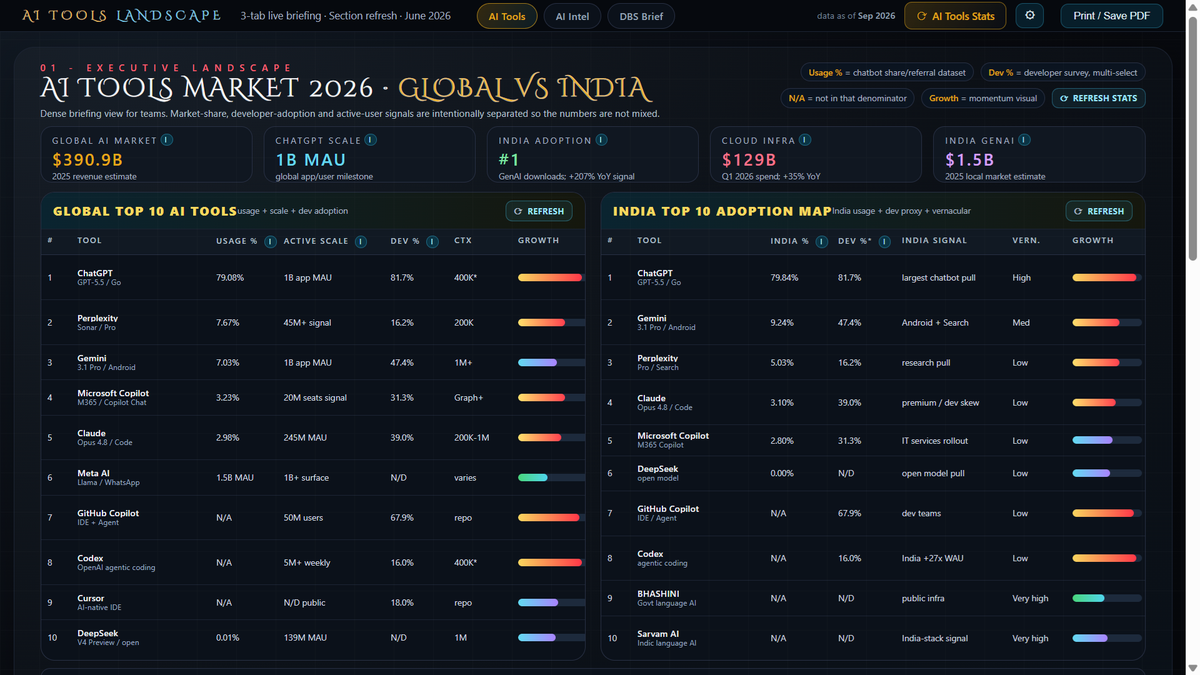Select Meta AI in global table

pyautogui.click(x=313, y=477)
